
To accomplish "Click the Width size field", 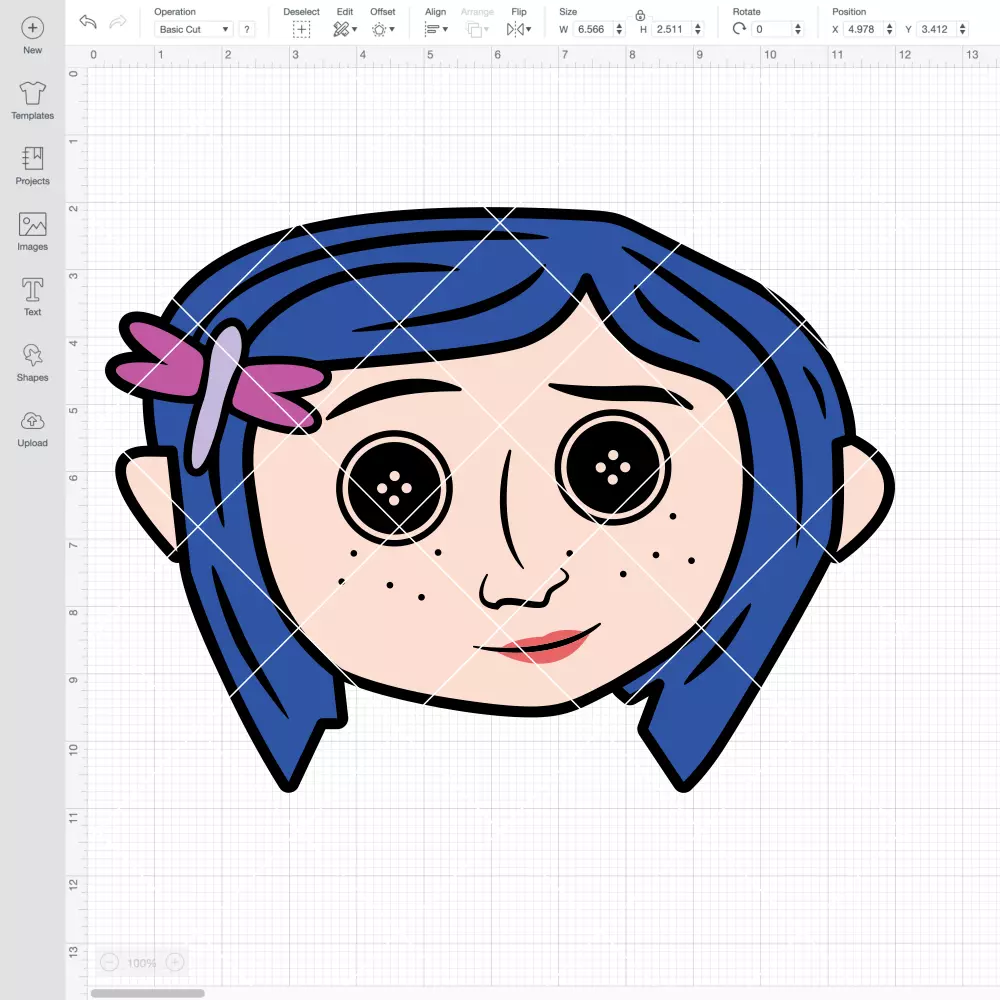I will (593, 29).
